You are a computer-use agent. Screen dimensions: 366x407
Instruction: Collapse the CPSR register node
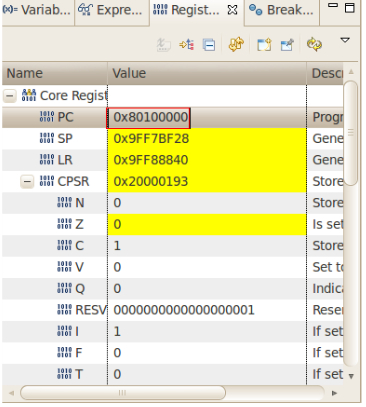[x=27, y=182]
